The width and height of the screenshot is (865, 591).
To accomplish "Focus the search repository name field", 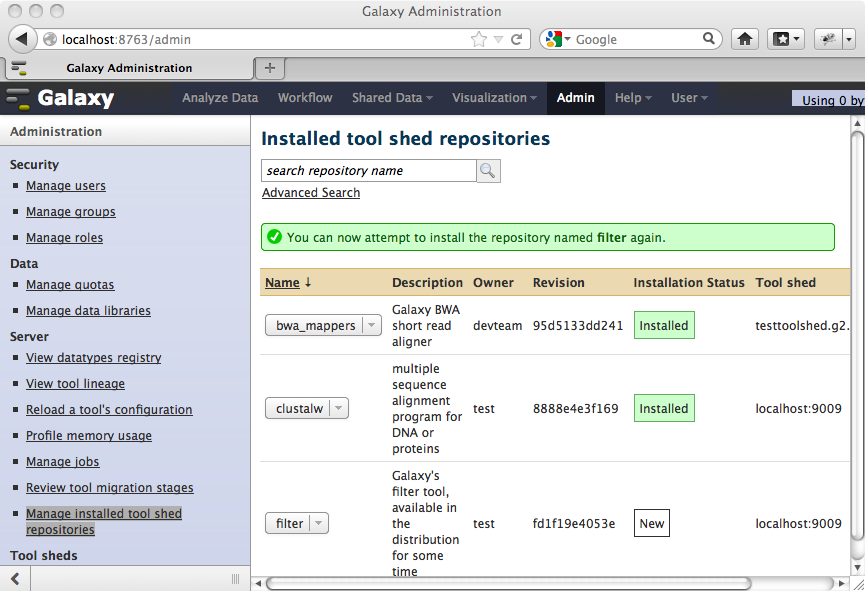I will click(x=369, y=171).
